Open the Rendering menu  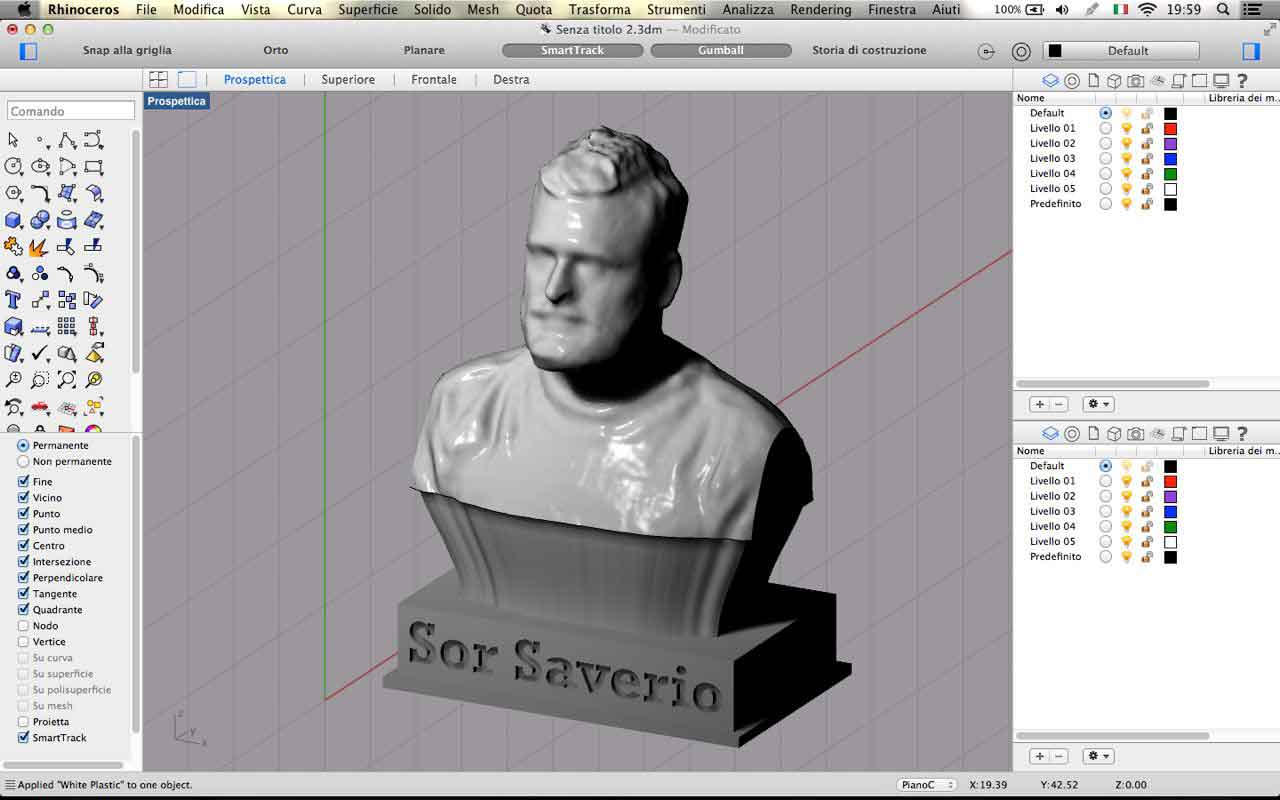(821, 10)
